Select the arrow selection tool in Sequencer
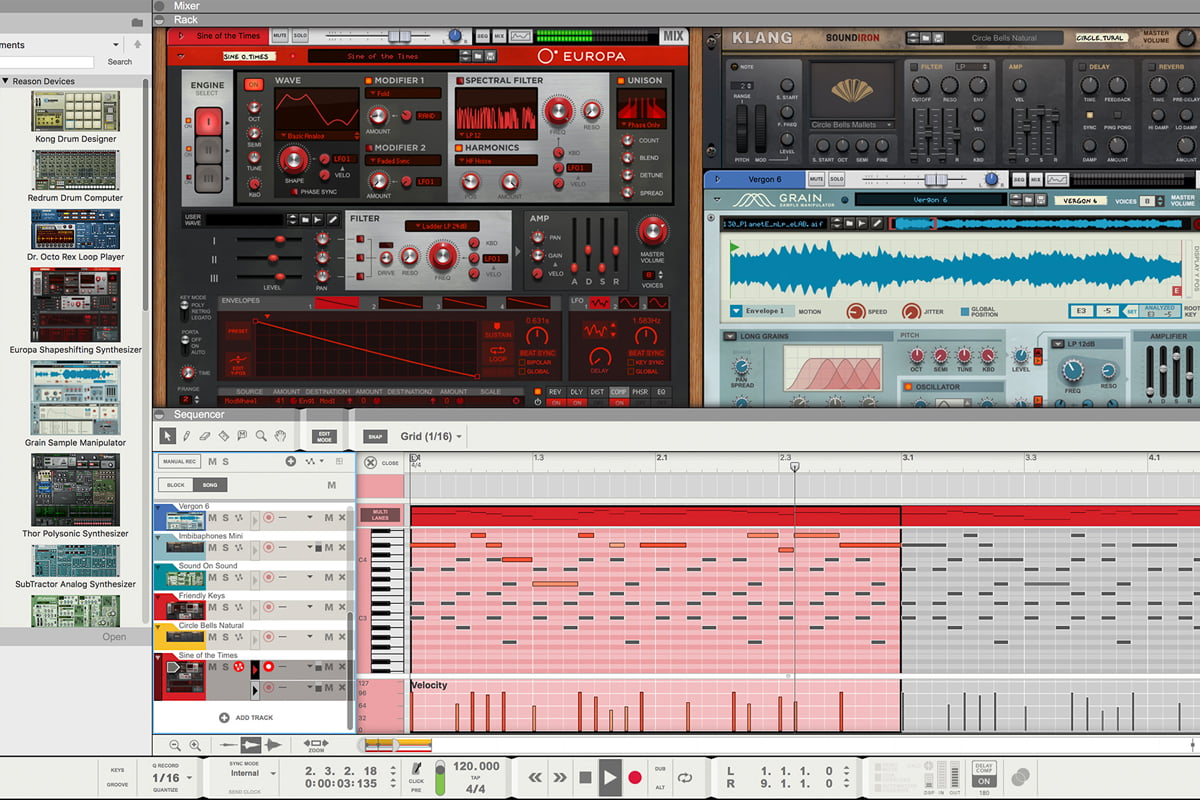 coord(167,436)
